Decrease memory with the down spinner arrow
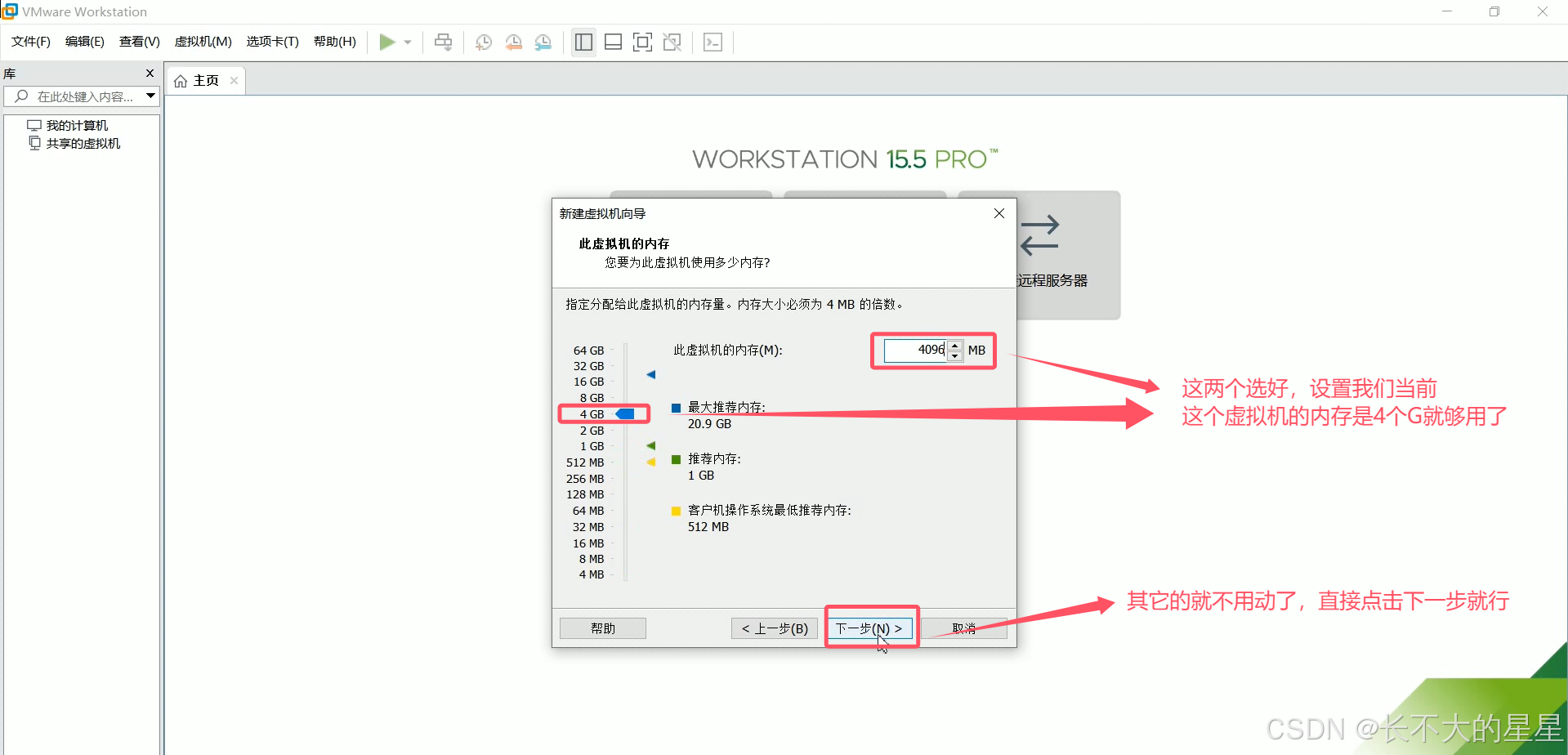 pyautogui.click(x=955, y=355)
